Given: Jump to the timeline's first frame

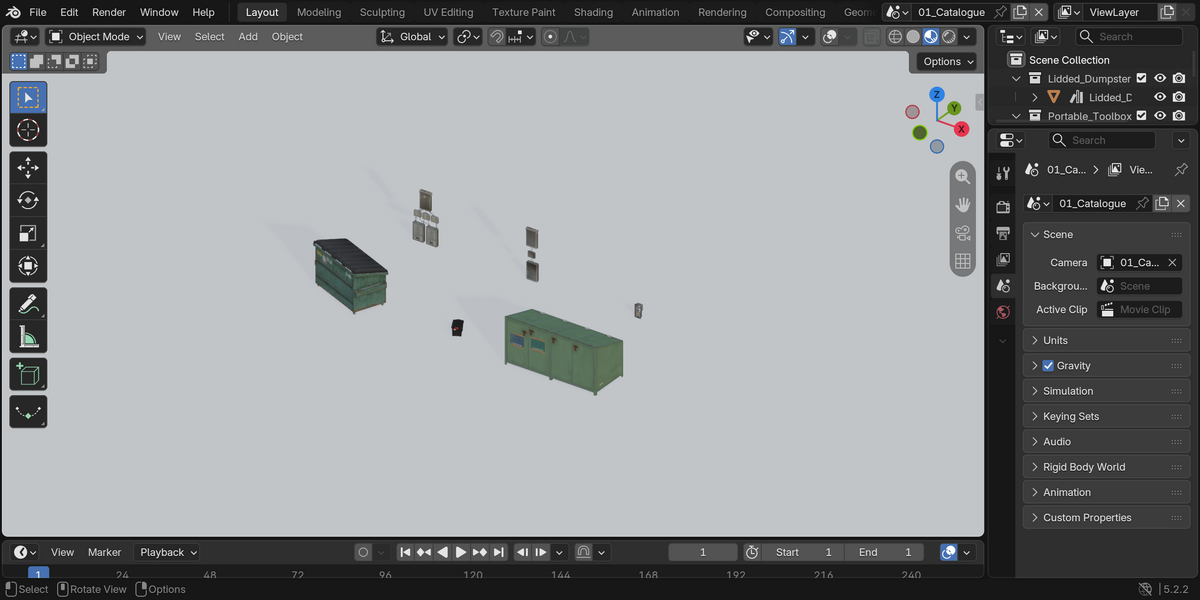Looking at the screenshot, I should [x=405, y=552].
